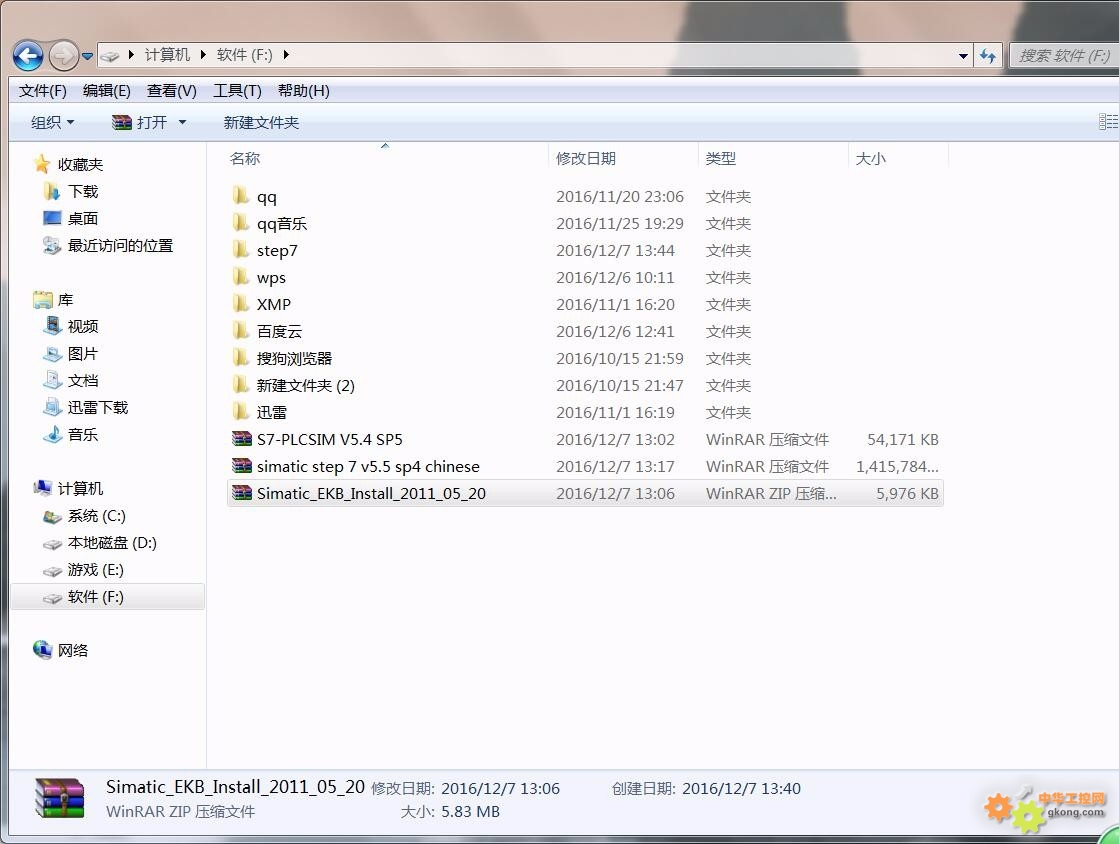Click 创建日期 value in details pane
The height and width of the screenshot is (844, 1119).
[741, 789]
